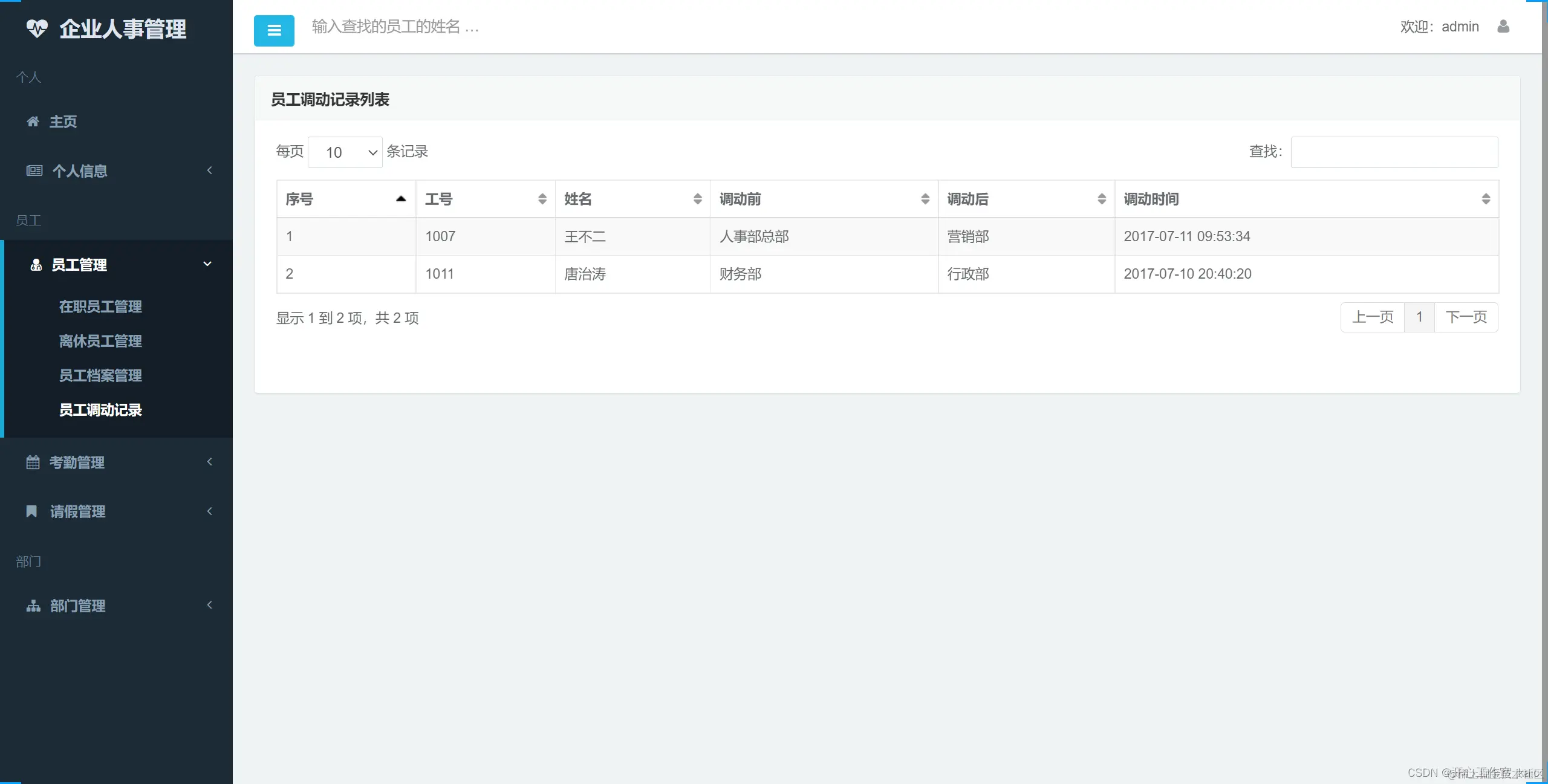
Task: Click the bookmark icon for 请假管理
Action: (31, 511)
